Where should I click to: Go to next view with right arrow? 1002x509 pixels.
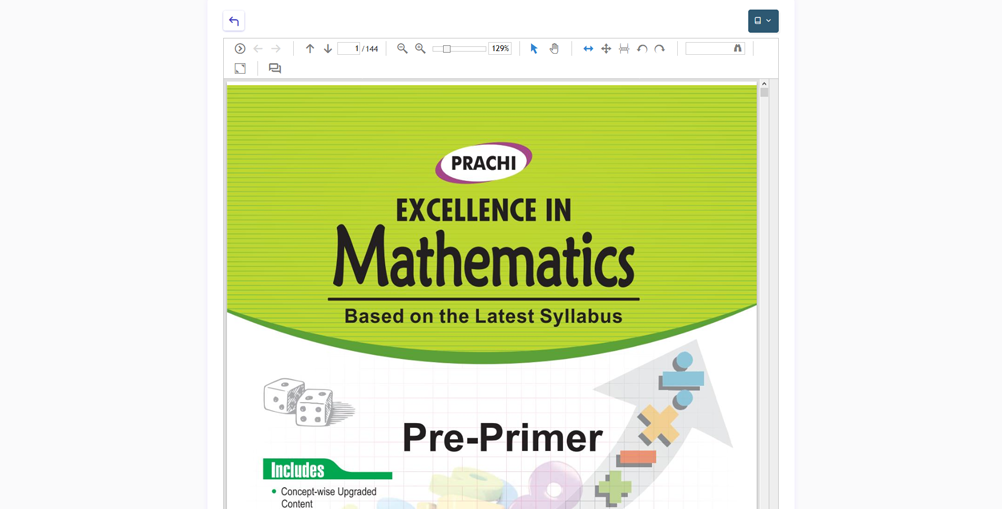(x=276, y=49)
